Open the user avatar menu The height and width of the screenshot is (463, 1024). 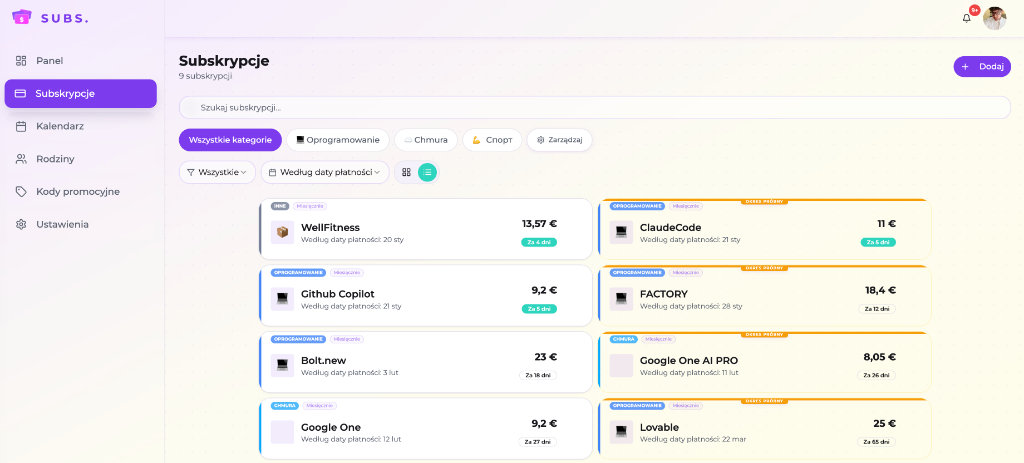tap(995, 18)
